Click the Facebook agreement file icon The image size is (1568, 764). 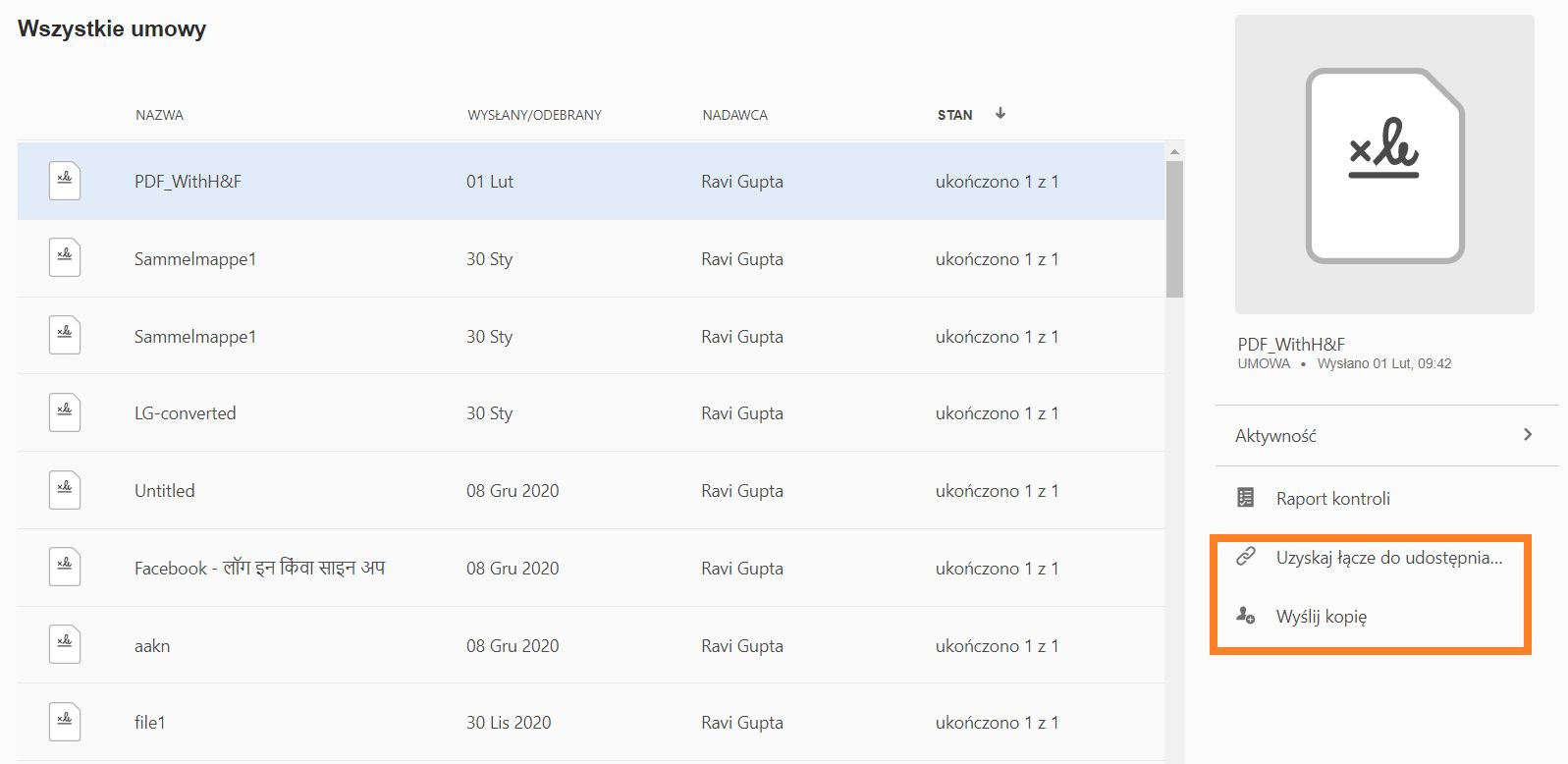[x=65, y=568]
